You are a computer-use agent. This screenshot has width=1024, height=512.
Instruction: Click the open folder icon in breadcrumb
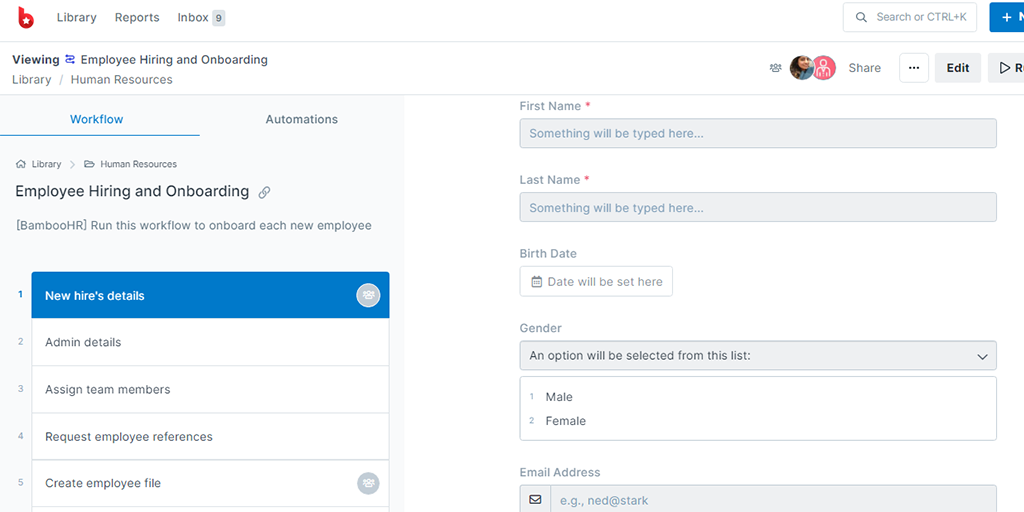tap(89, 164)
